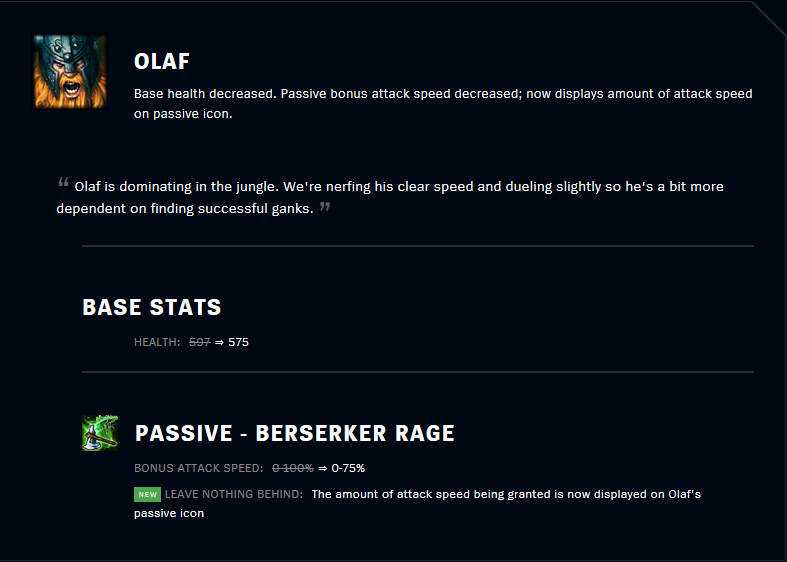Click the new 0-75% attack speed value
This screenshot has height=562, width=787.
348,468
